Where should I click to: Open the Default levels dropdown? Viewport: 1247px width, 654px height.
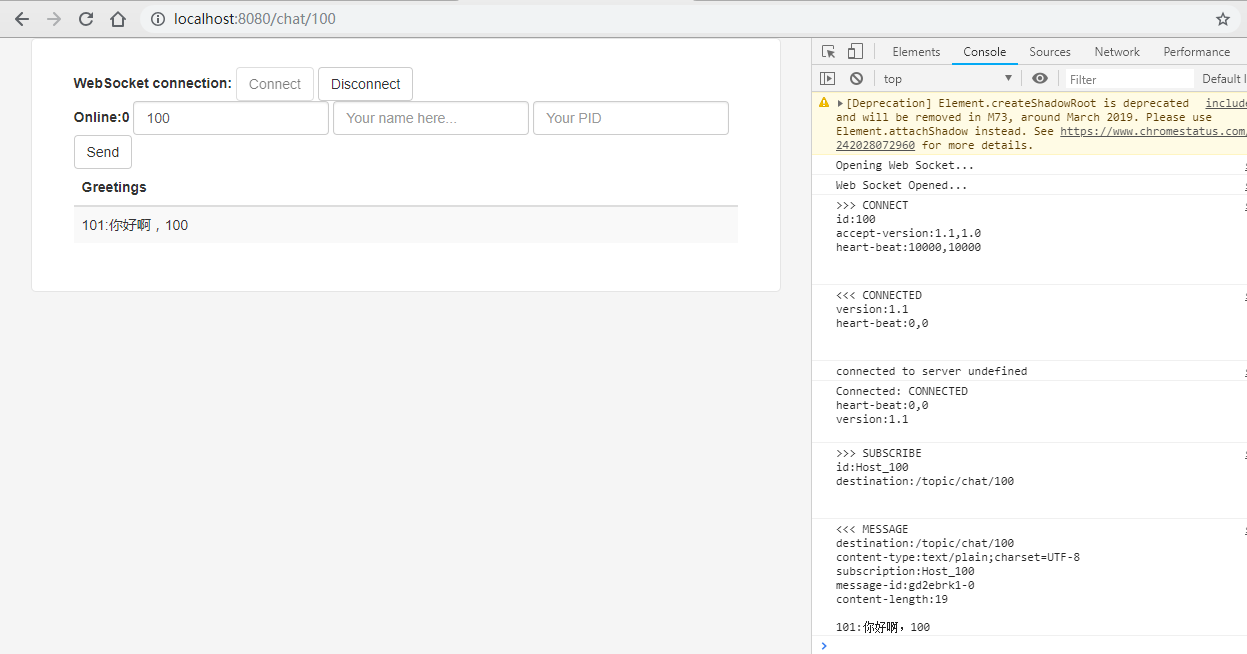click(1222, 79)
